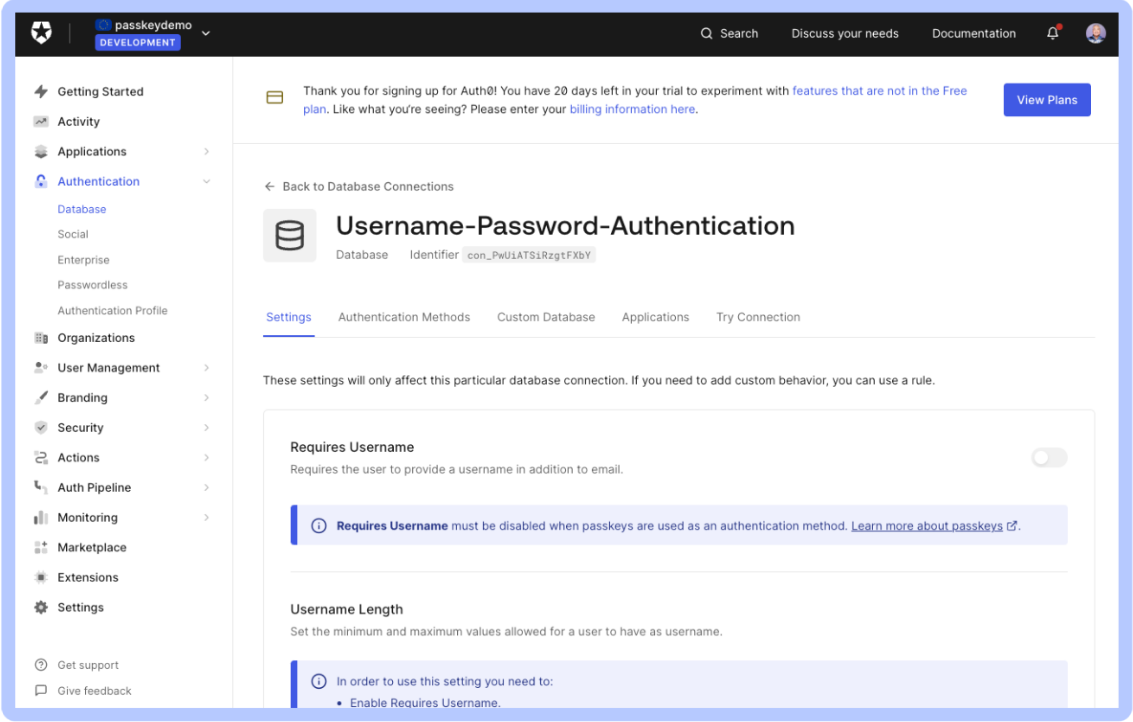The width and height of the screenshot is (1133, 722).
Task: Open the user profile avatar
Action: click(1095, 33)
